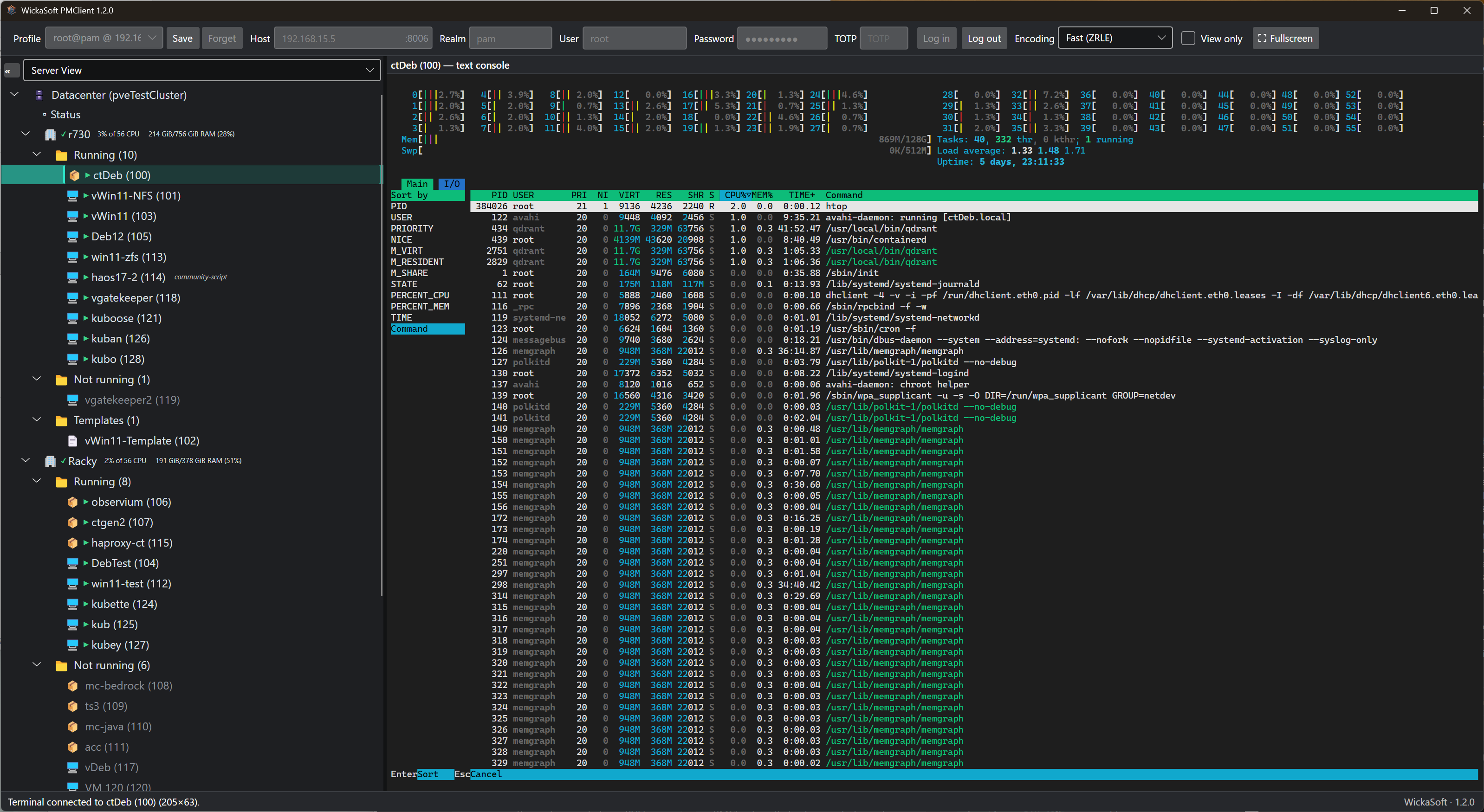
Task: Select TIME in Sort by list
Action: [x=402, y=318]
